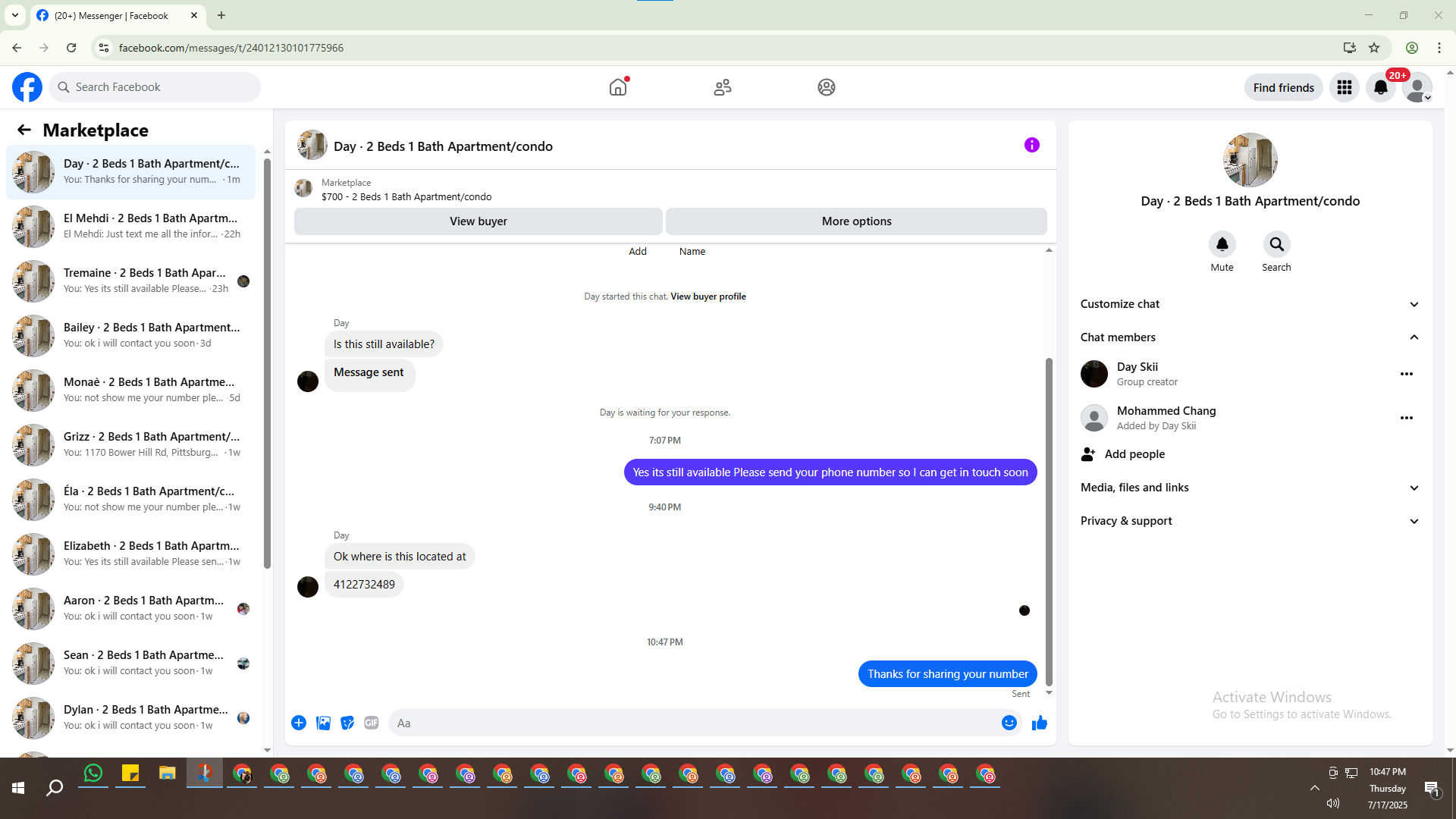1456x819 pixels.
Task: Open Grizz conversation
Action: pos(131,444)
